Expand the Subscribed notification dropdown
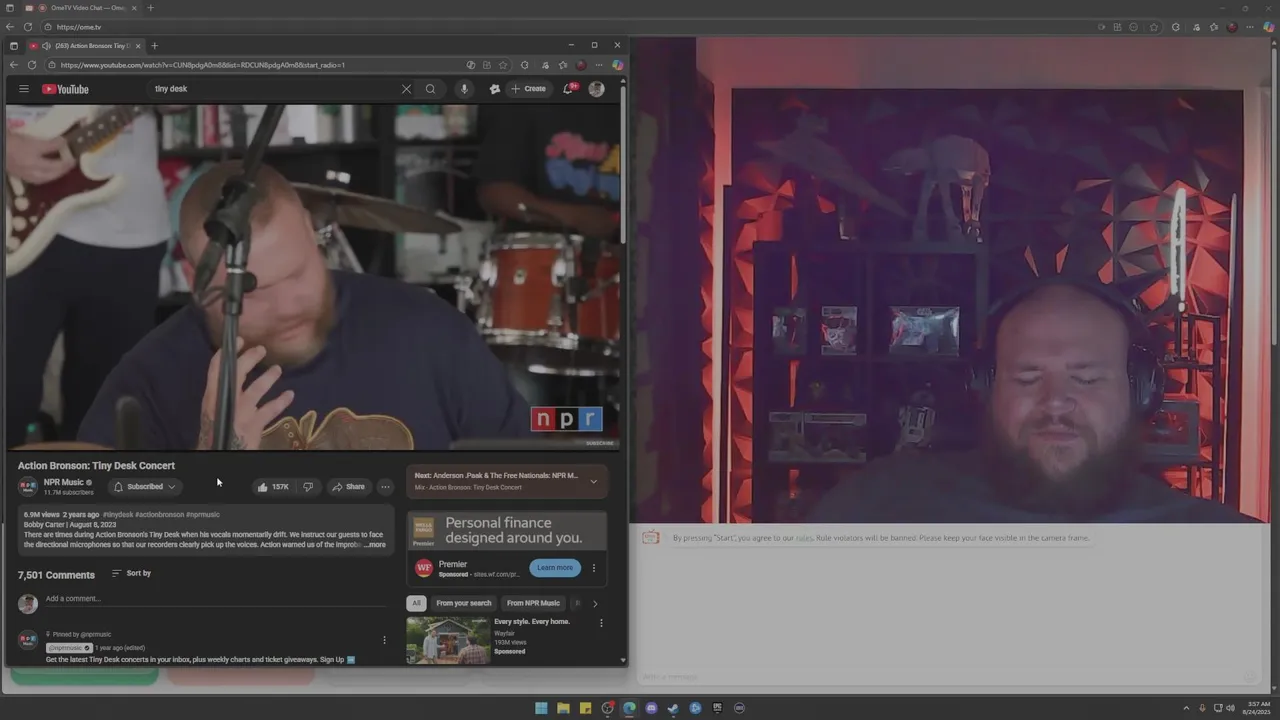The image size is (1280, 720). coord(144,487)
